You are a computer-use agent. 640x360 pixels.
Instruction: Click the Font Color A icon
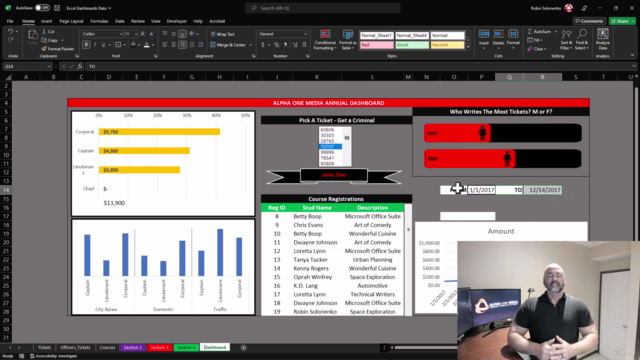tap(147, 45)
